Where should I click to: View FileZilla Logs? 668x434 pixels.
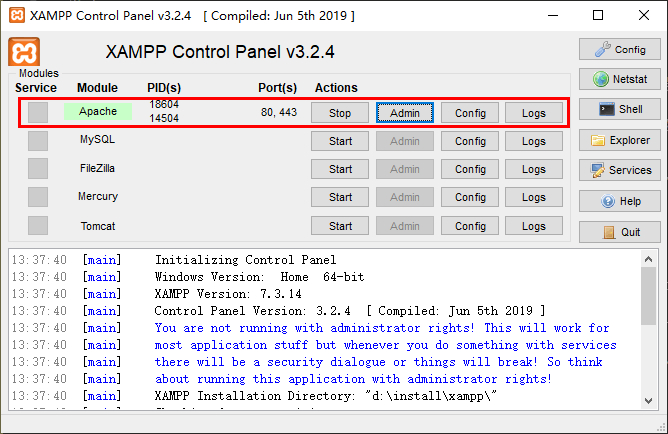coord(534,169)
